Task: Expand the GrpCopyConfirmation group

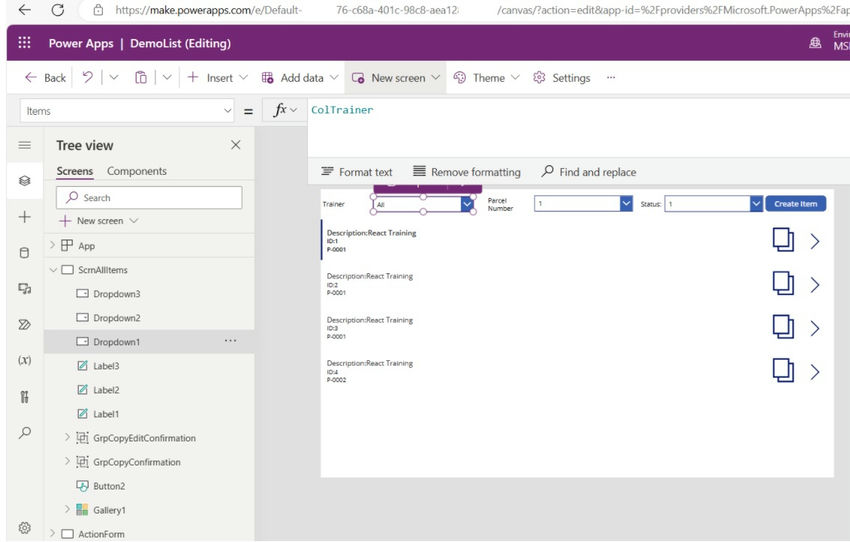Action: tap(67, 461)
